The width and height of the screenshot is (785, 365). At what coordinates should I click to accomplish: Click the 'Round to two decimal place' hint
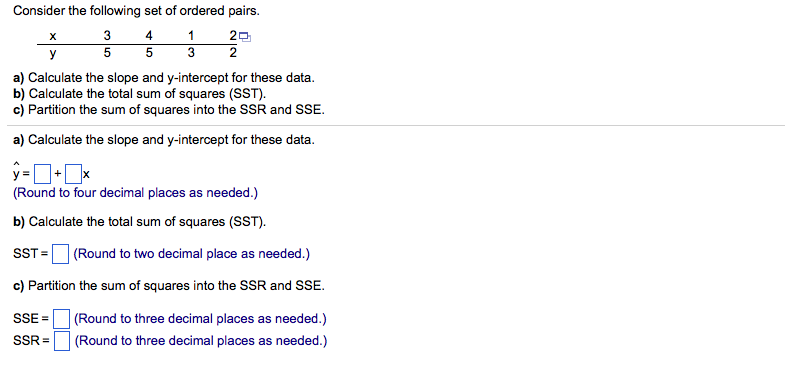click(192, 254)
